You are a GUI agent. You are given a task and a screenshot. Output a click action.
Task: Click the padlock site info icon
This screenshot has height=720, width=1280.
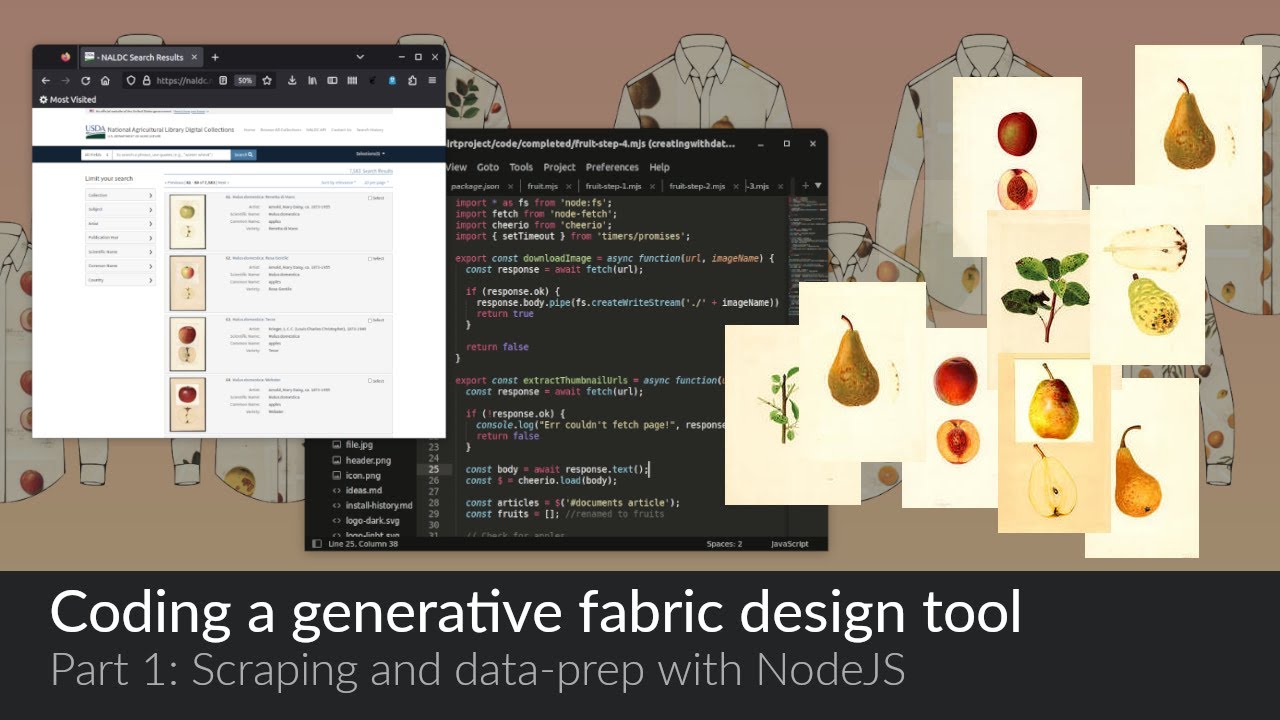click(x=146, y=80)
